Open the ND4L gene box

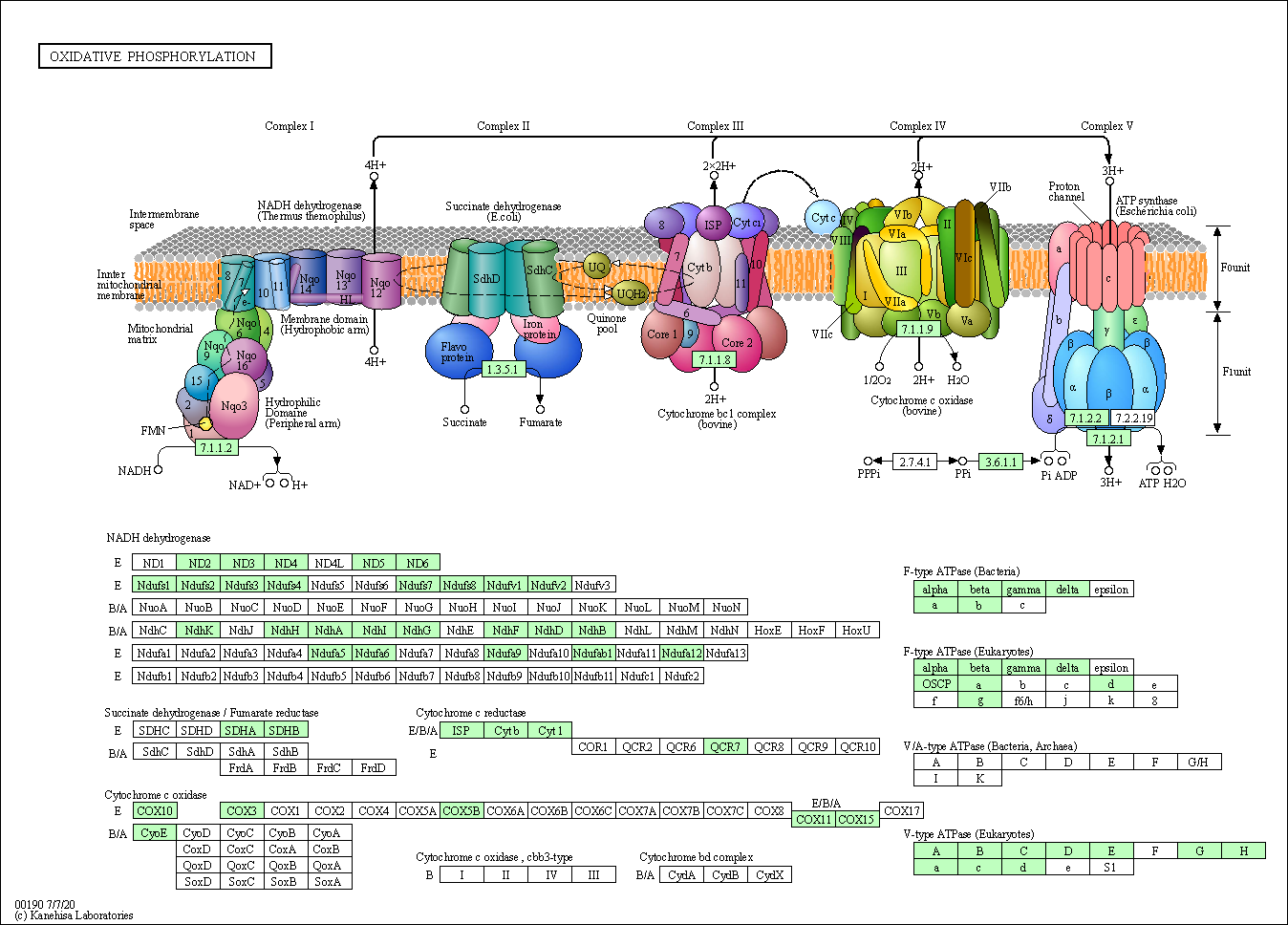tap(330, 563)
